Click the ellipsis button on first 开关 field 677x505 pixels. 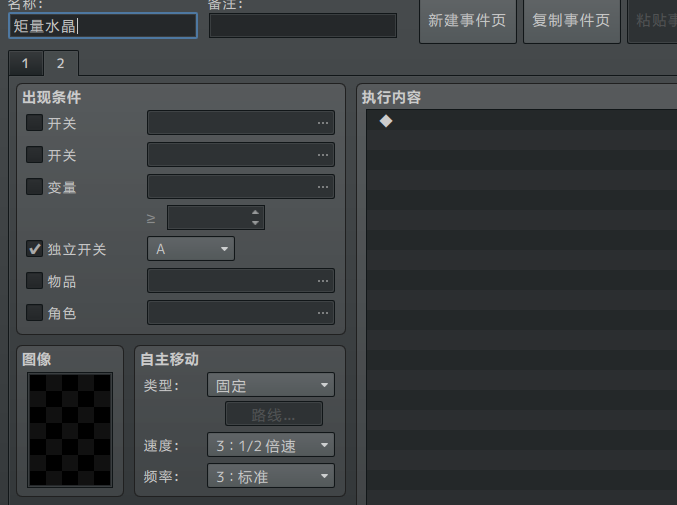(322, 123)
